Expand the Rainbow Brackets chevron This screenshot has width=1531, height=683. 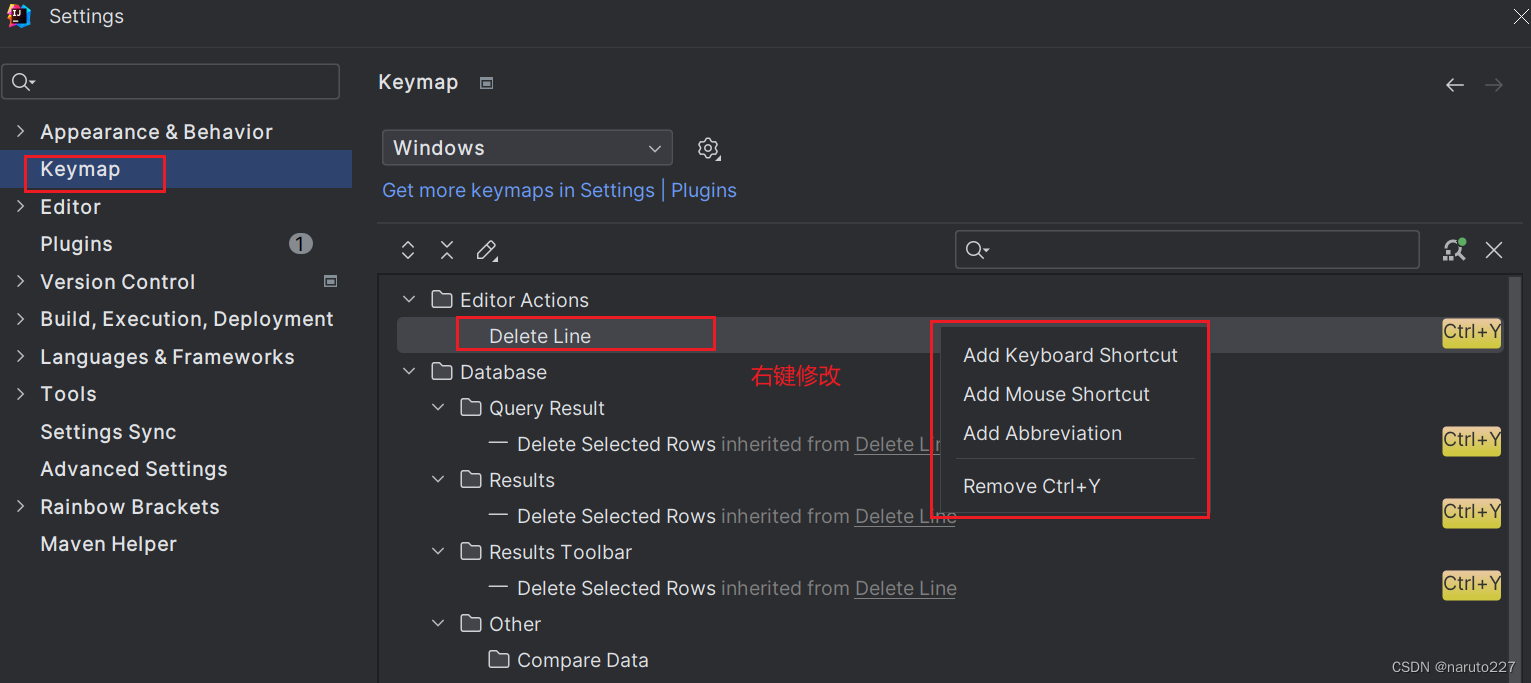(21, 506)
